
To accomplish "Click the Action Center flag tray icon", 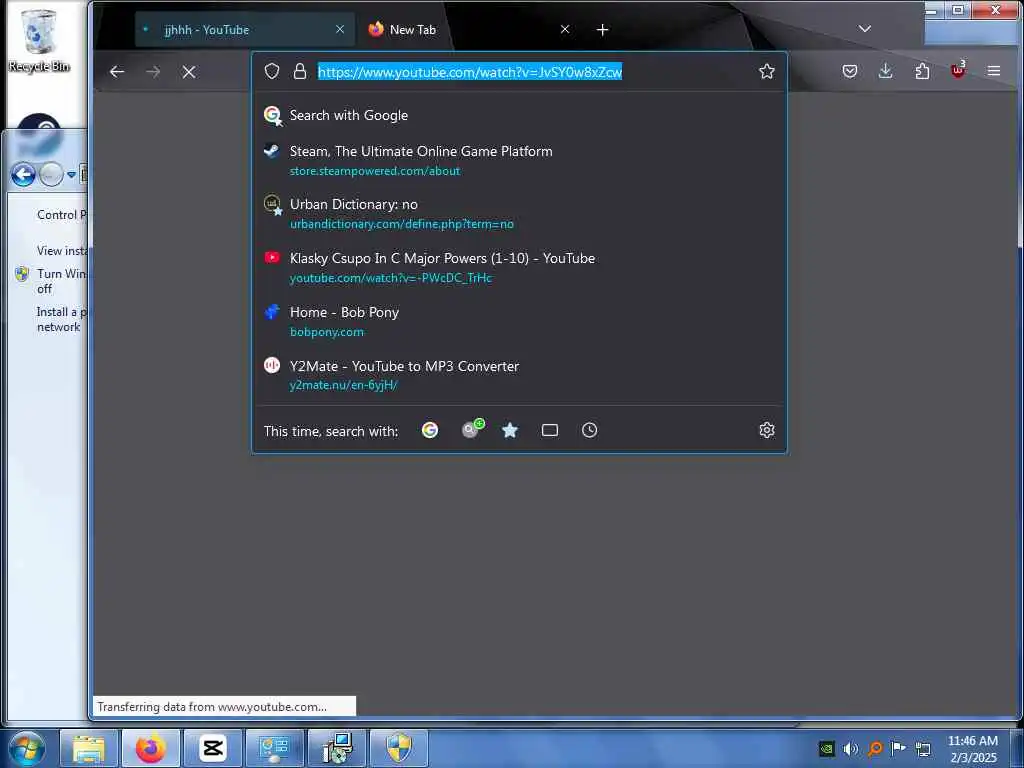I will (x=899, y=748).
